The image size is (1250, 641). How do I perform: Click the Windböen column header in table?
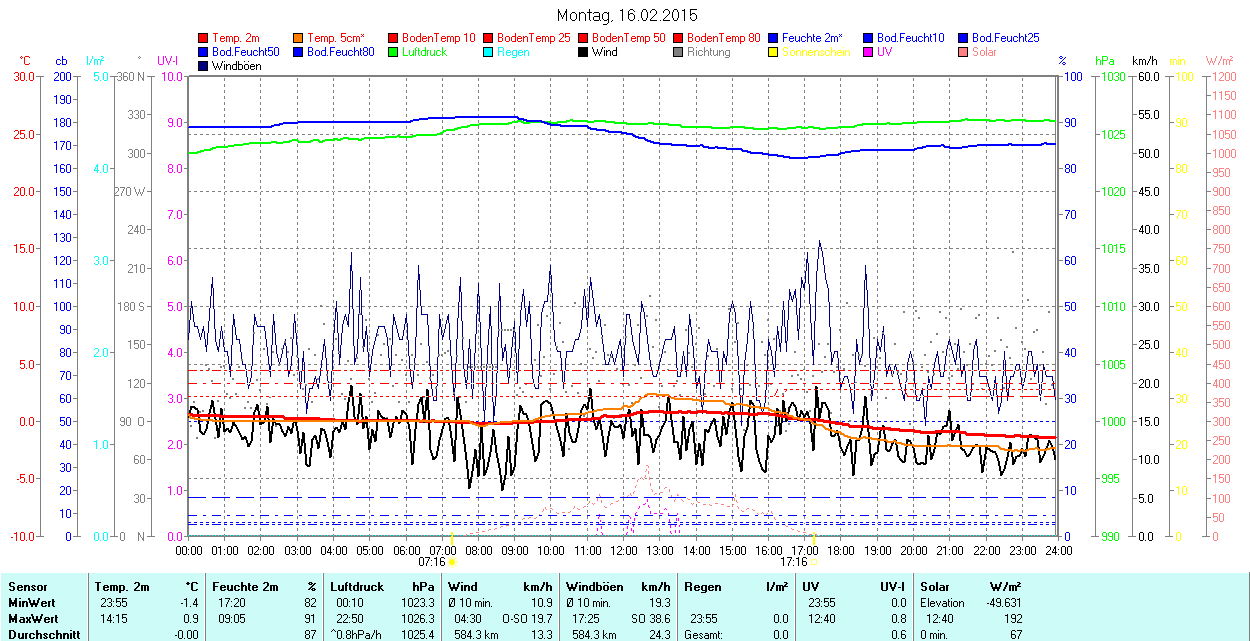(594, 587)
